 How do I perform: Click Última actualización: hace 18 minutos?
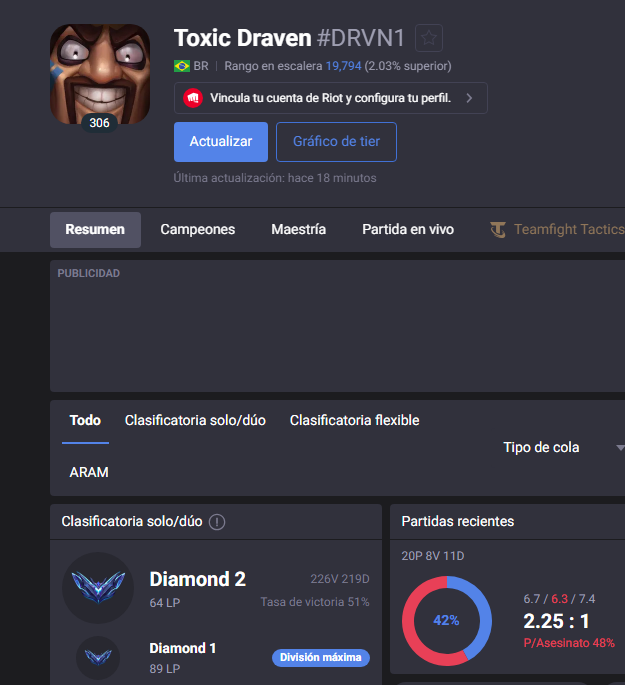pos(275,178)
